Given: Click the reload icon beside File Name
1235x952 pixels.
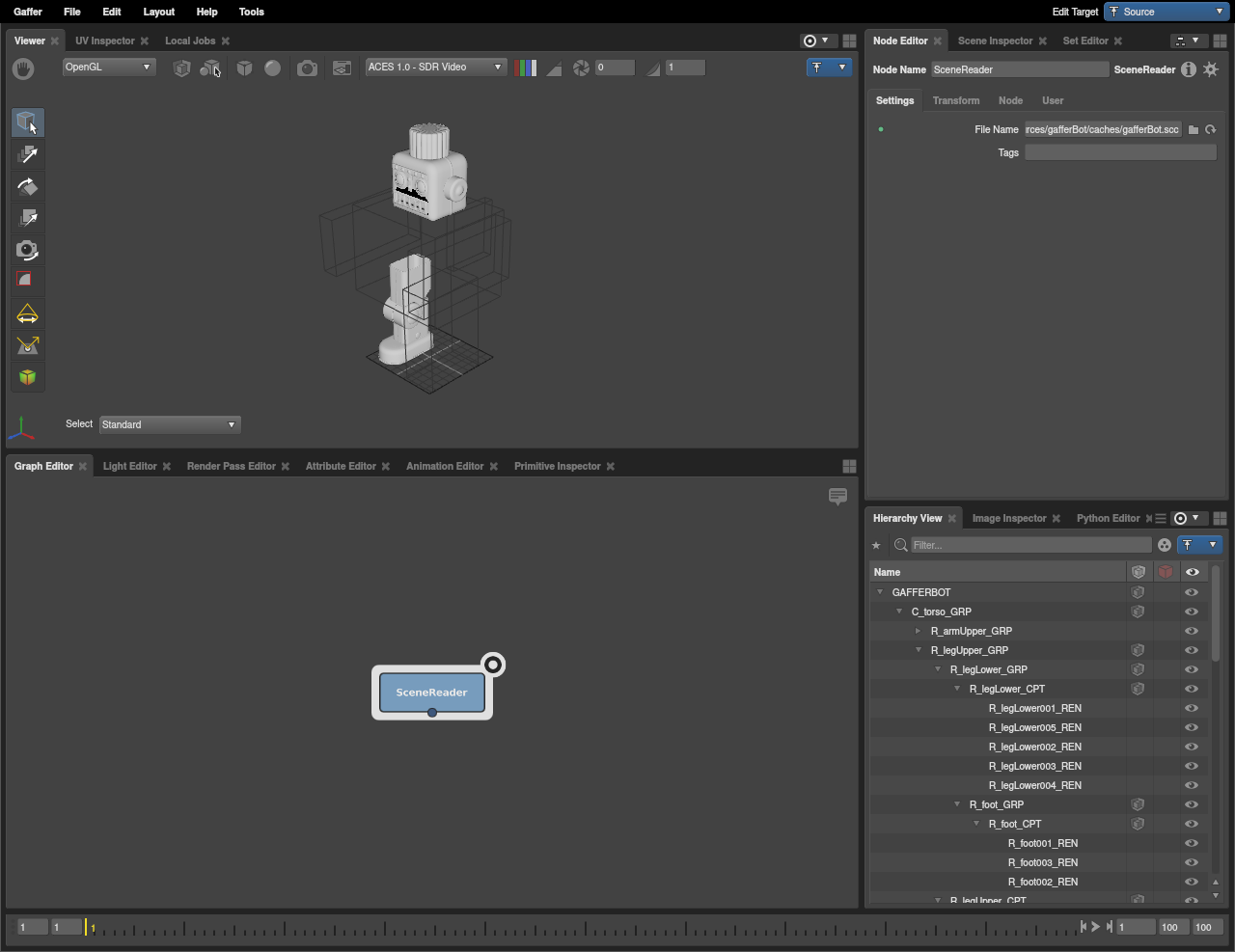Looking at the screenshot, I should [x=1211, y=129].
